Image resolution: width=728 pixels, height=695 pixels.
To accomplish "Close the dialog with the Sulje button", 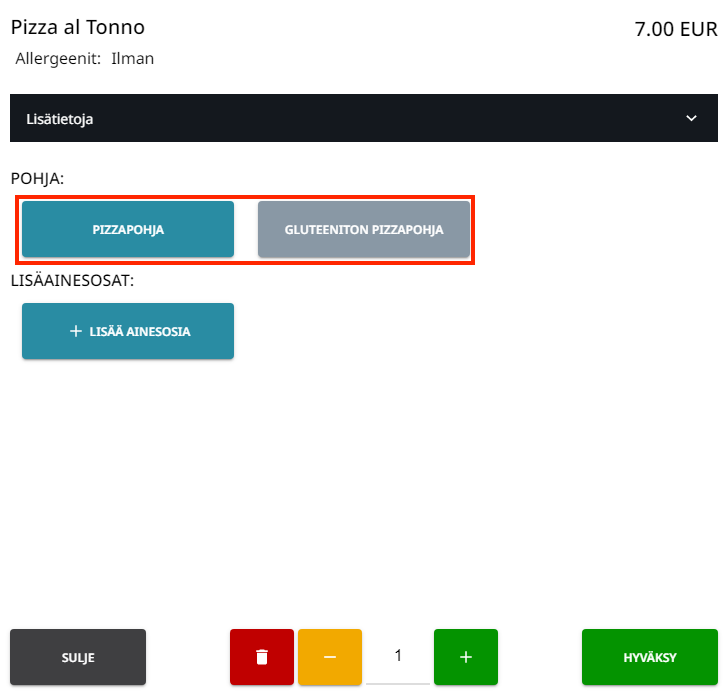I will point(78,657).
